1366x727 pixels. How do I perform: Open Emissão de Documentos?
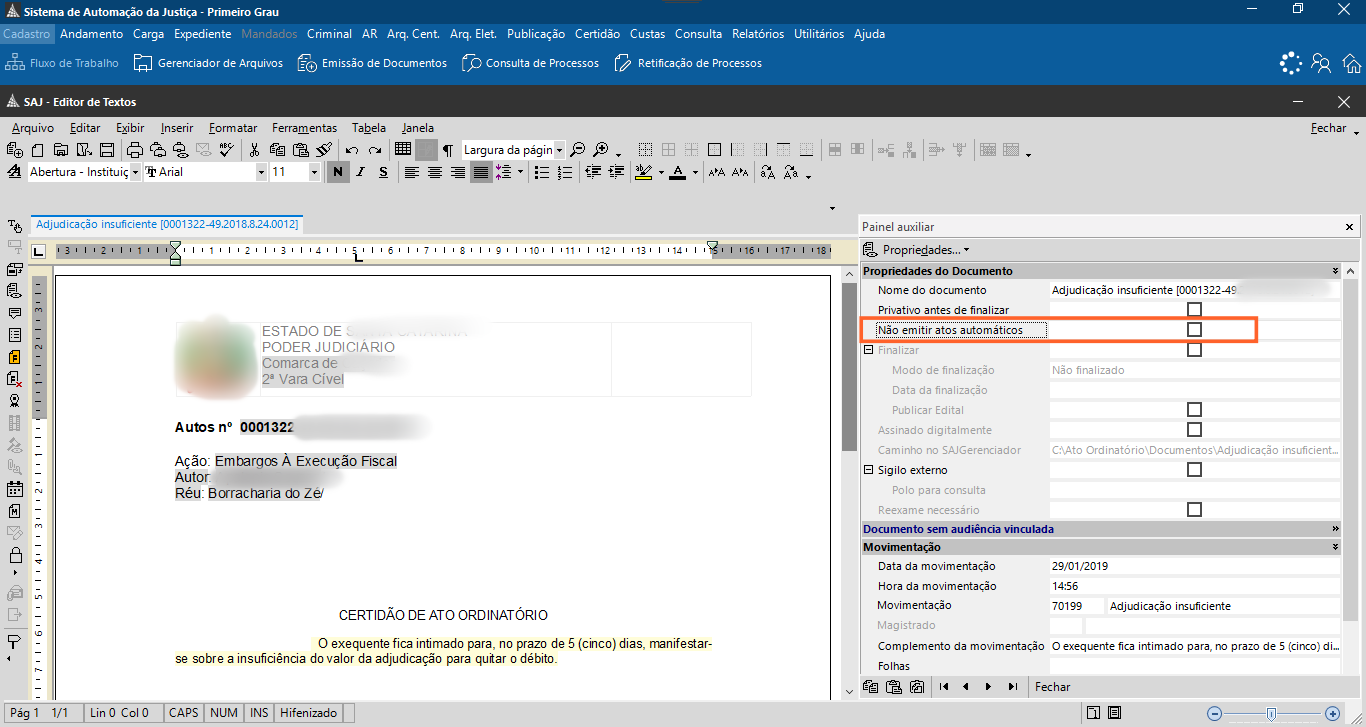point(372,63)
